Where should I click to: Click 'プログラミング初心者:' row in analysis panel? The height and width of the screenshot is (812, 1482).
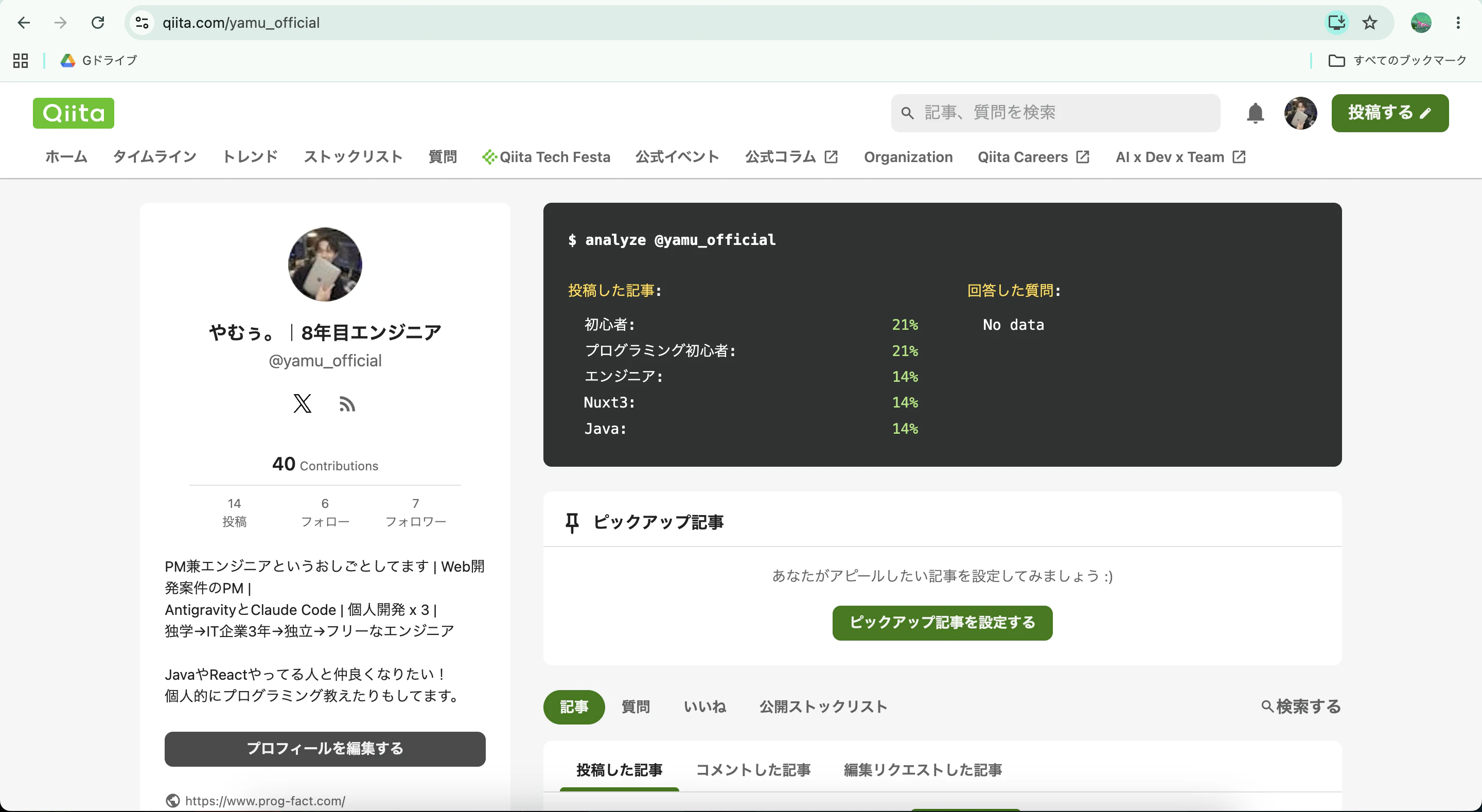point(751,350)
